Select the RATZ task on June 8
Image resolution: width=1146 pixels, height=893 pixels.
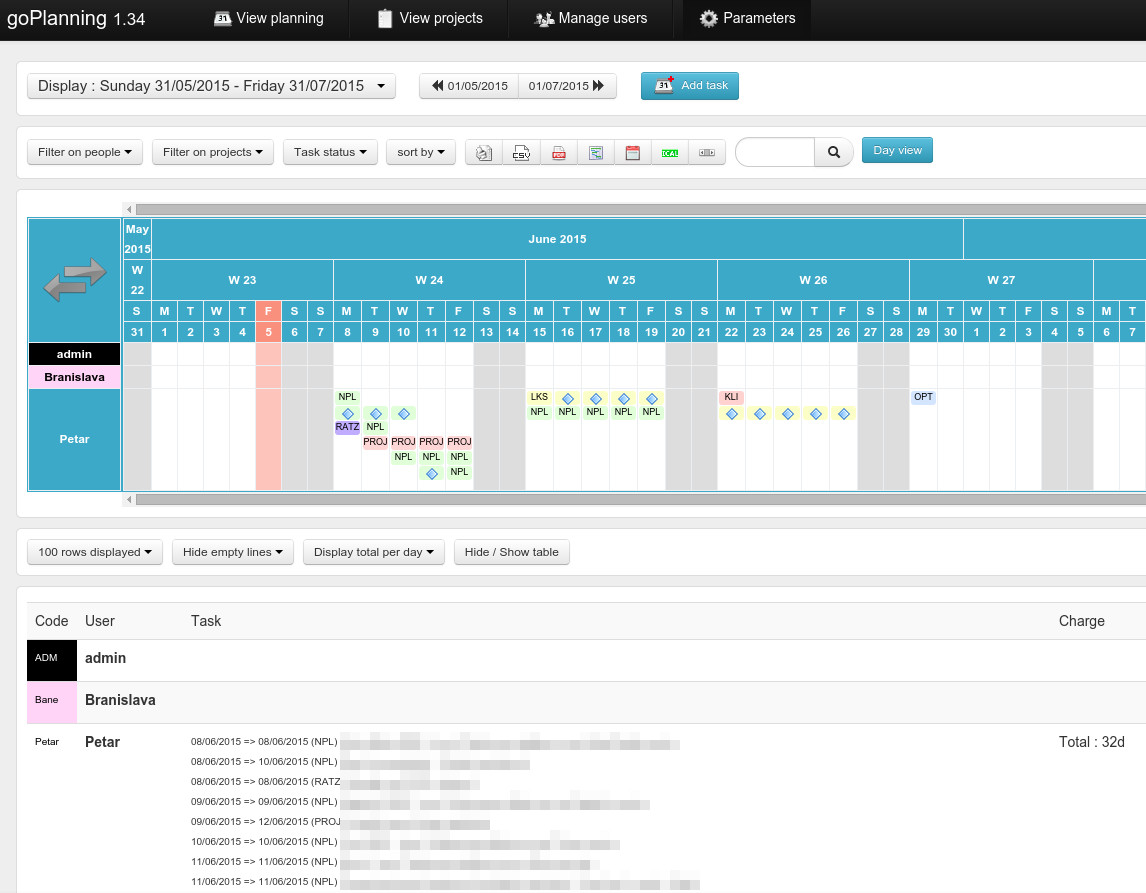click(347, 427)
